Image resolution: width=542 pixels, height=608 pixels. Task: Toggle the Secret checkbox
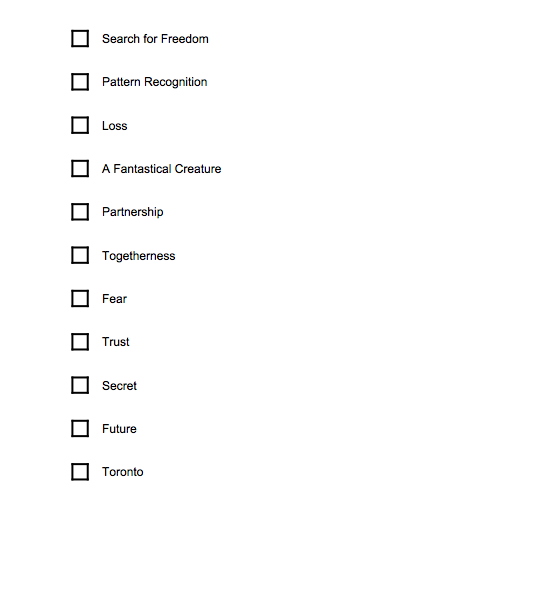80,385
